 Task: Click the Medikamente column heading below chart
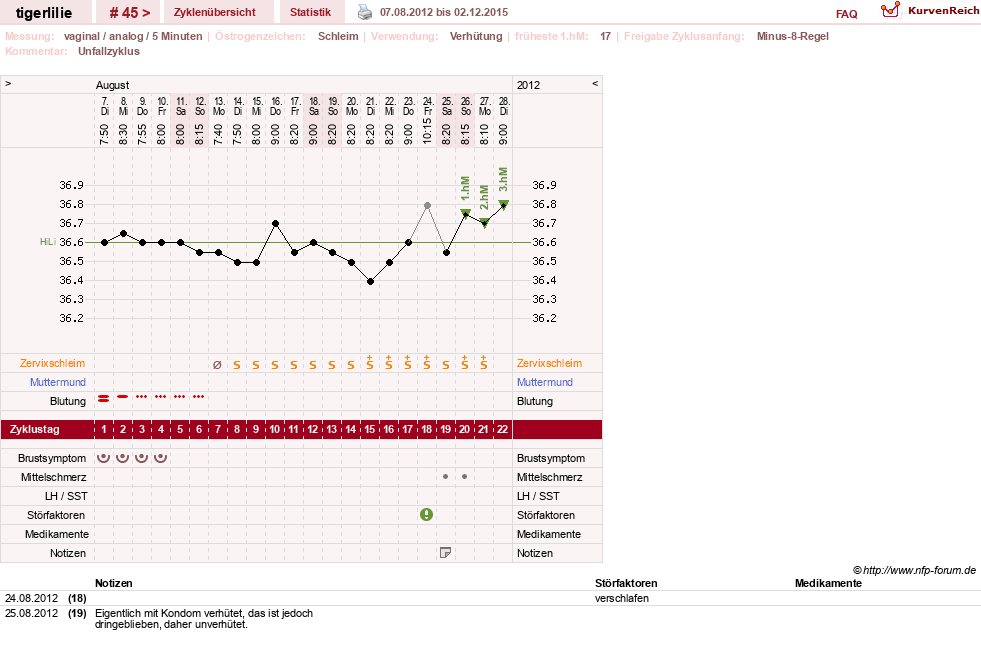(x=828, y=583)
